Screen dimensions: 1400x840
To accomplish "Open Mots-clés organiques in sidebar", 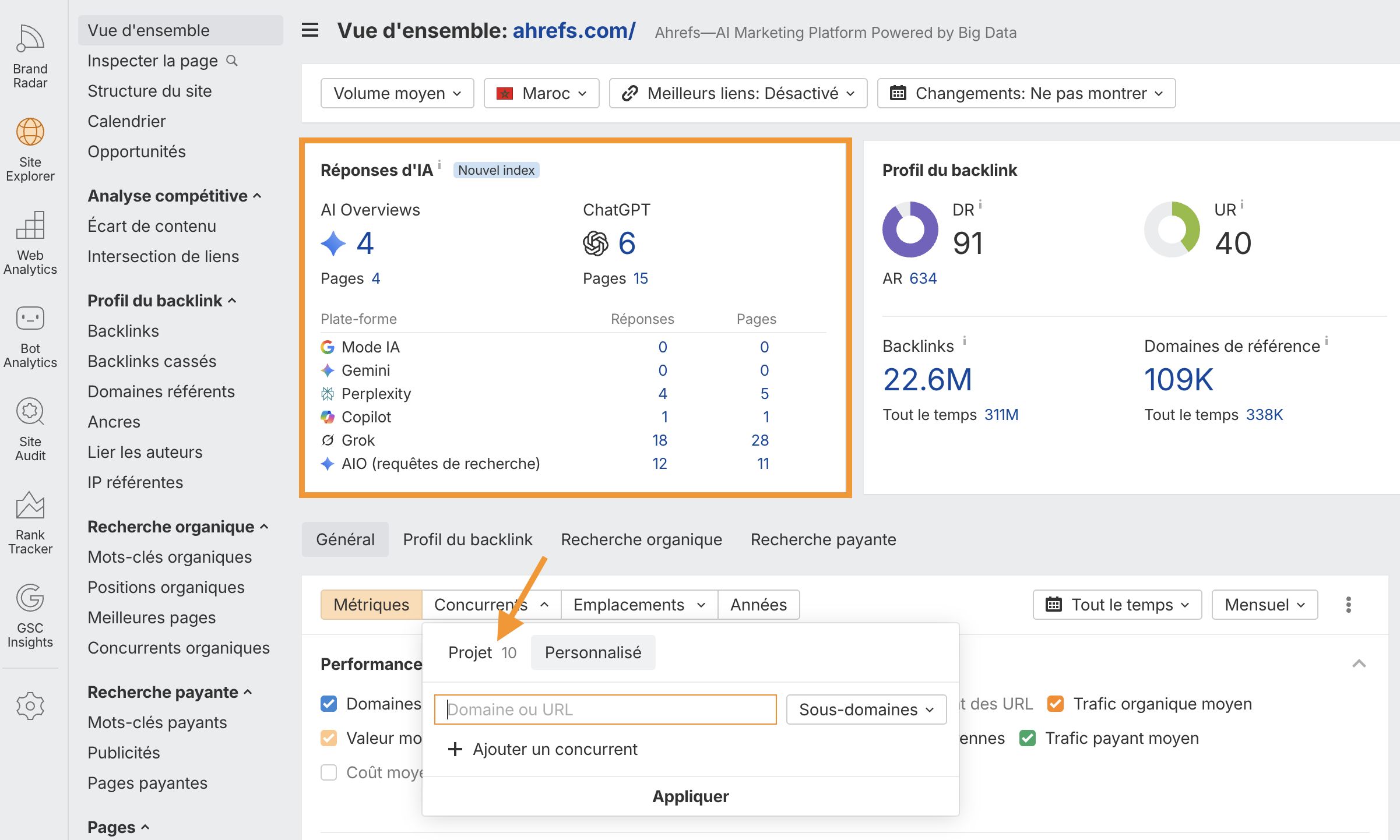I will [170, 557].
